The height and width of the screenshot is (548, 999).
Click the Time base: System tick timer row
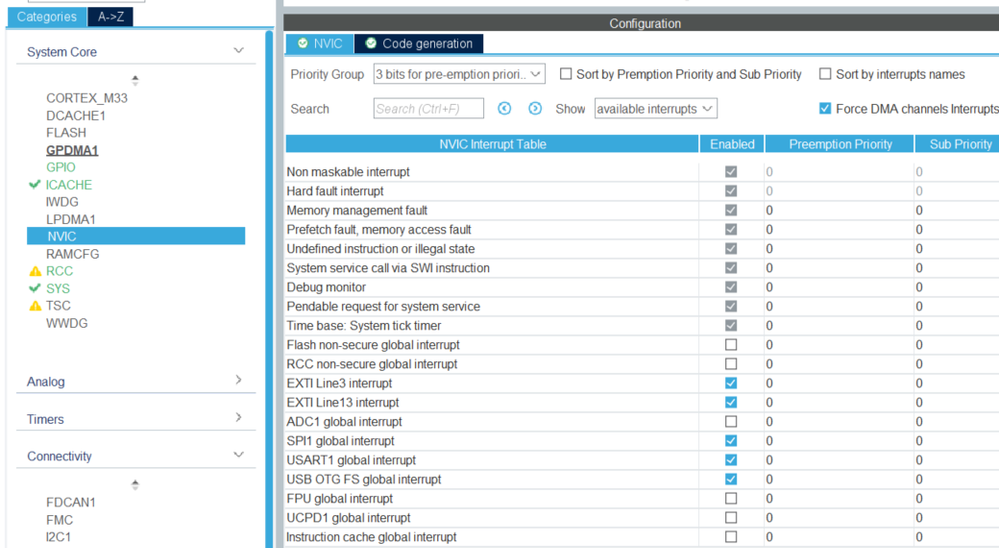point(642,326)
